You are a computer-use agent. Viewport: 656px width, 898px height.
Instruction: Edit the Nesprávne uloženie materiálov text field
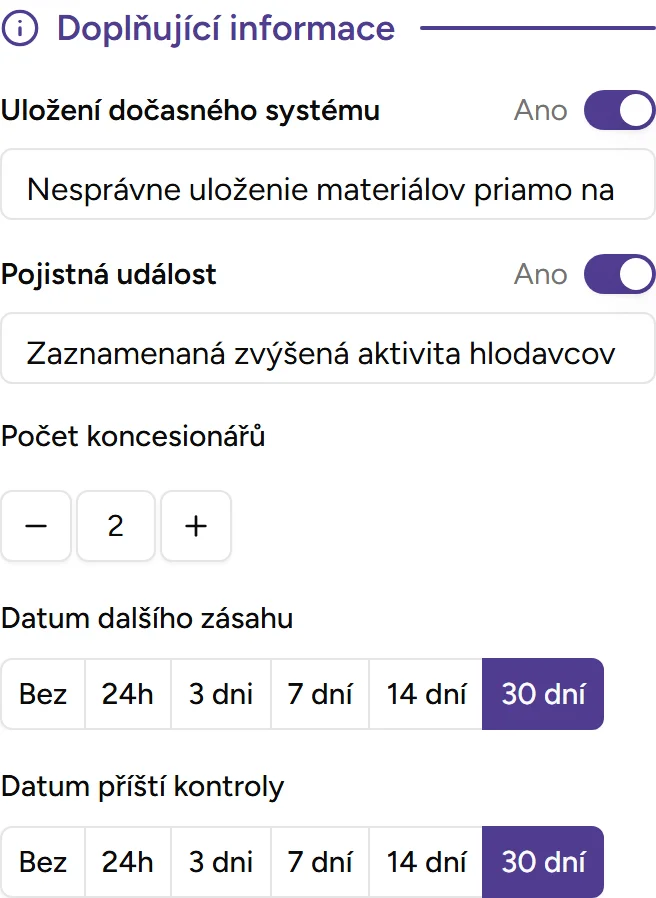tap(328, 187)
